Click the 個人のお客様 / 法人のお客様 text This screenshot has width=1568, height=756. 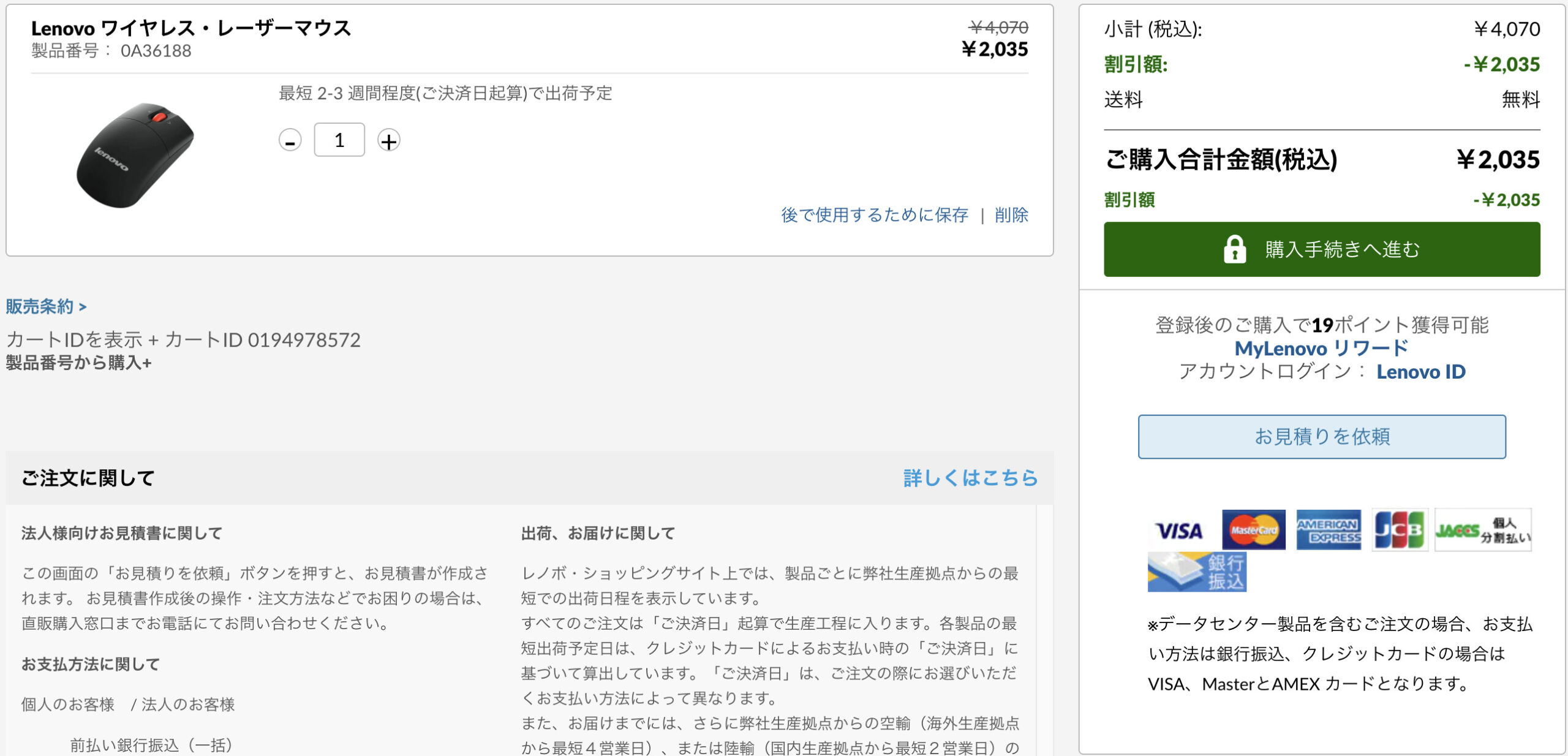[x=127, y=705]
